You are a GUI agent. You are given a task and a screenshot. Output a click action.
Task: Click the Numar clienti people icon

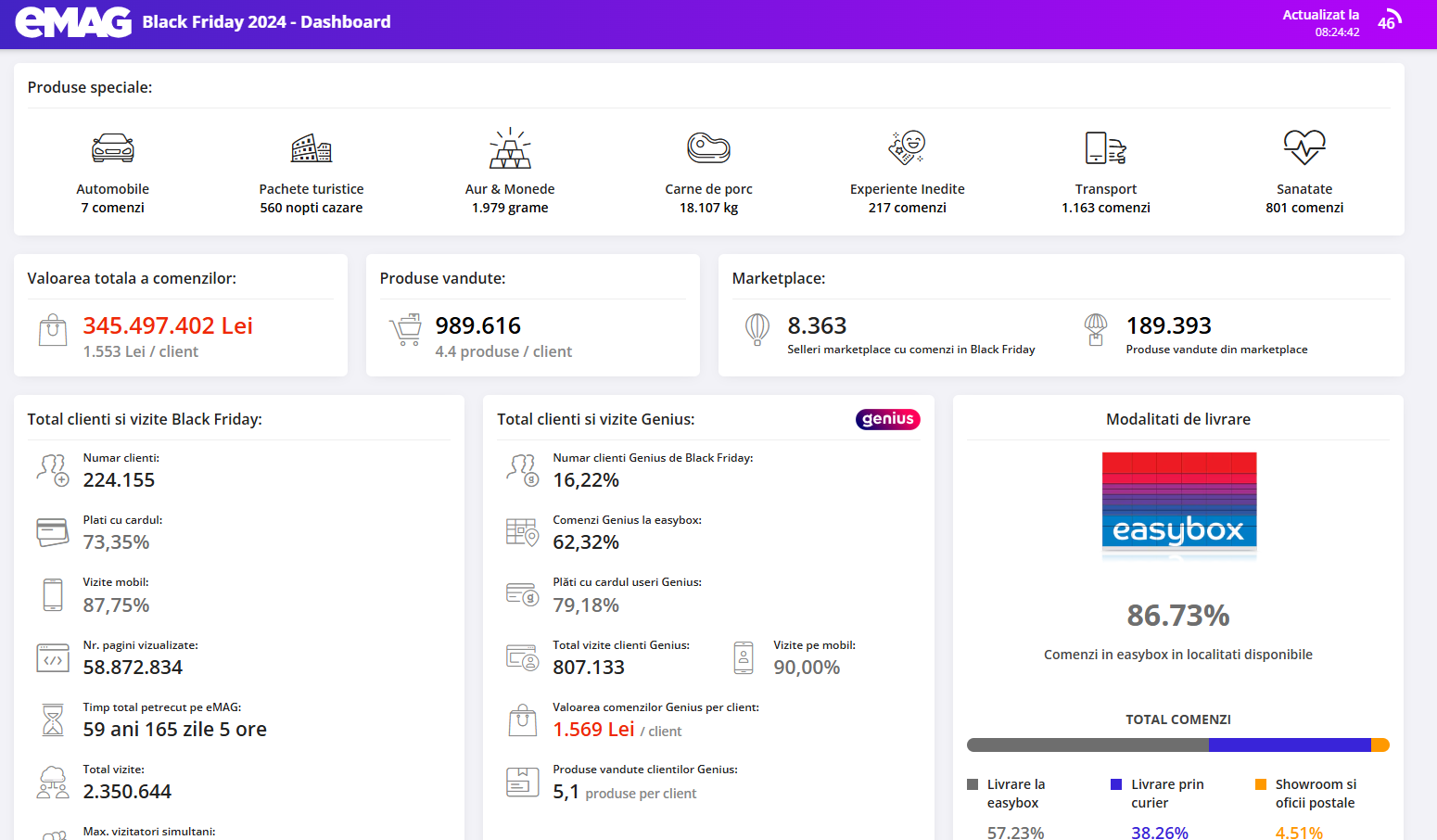coord(53,470)
